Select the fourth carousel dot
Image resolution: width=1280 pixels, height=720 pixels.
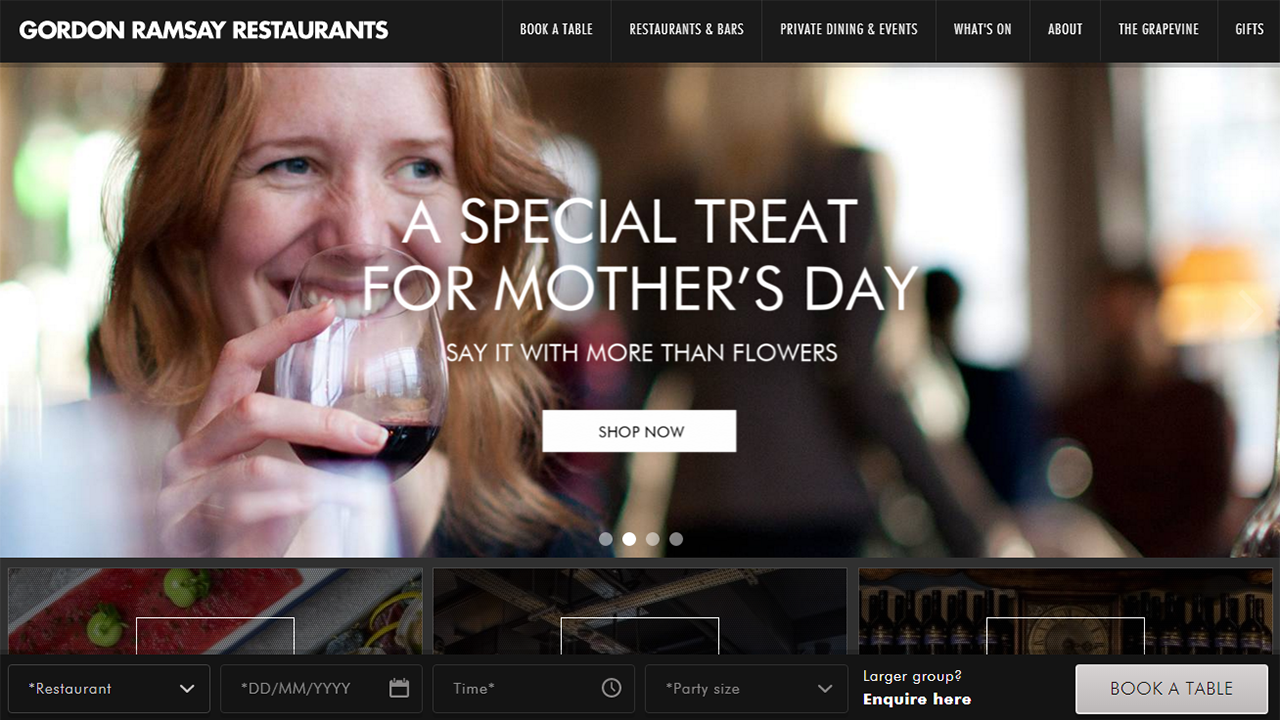coord(676,539)
